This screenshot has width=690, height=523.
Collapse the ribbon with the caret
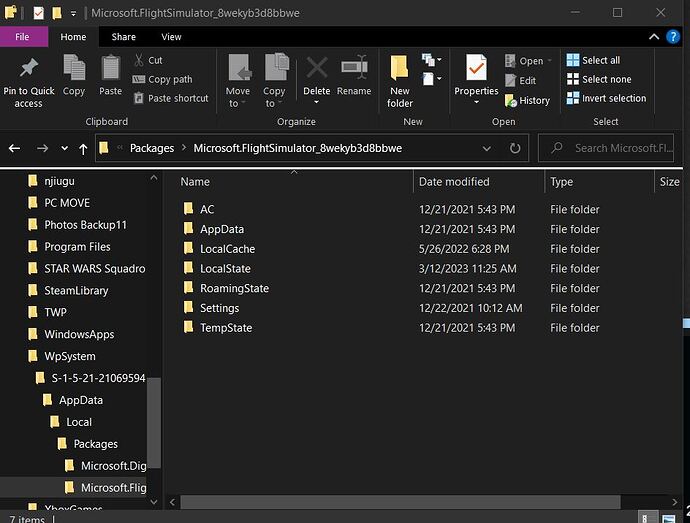pos(654,37)
